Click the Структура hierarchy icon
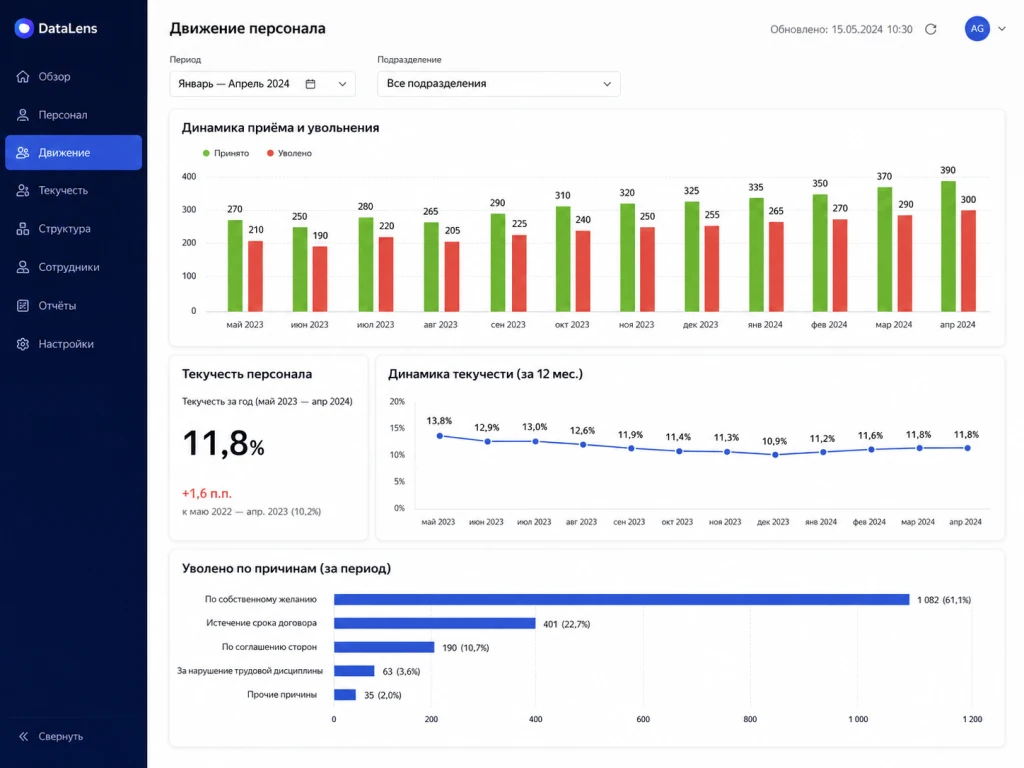The width and height of the screenshot is (1024, 768). click(23, 229)
